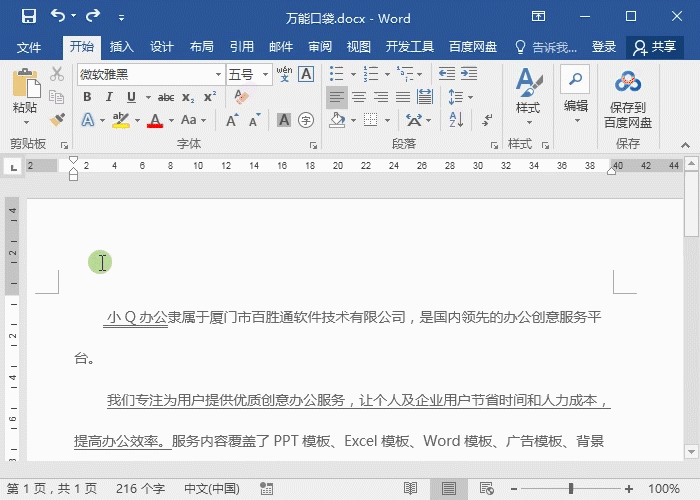Expand the font size 五号 dropdown
Screen dimensions: 700x500
(x=265, y=74)
